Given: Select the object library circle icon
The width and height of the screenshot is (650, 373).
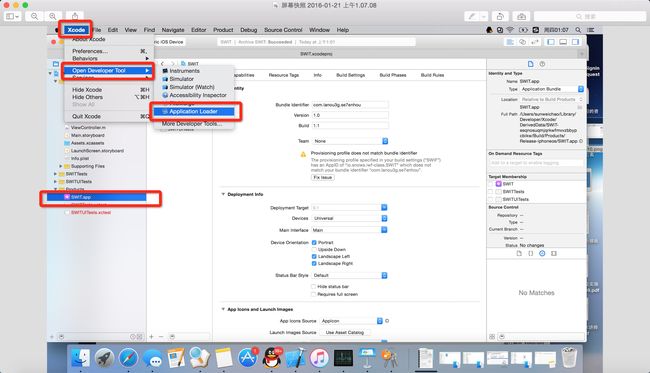Looking at the screenshot, I should [x=542, y=253].
